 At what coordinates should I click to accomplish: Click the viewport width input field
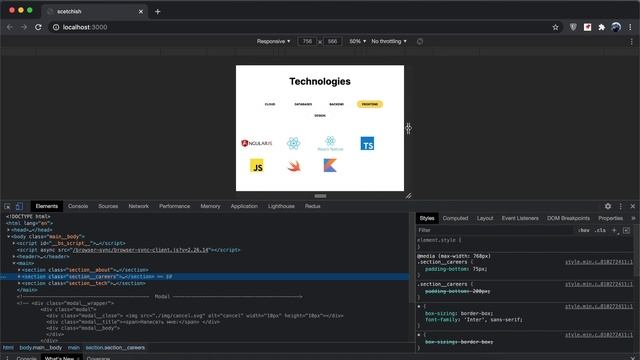coord(307,41)
